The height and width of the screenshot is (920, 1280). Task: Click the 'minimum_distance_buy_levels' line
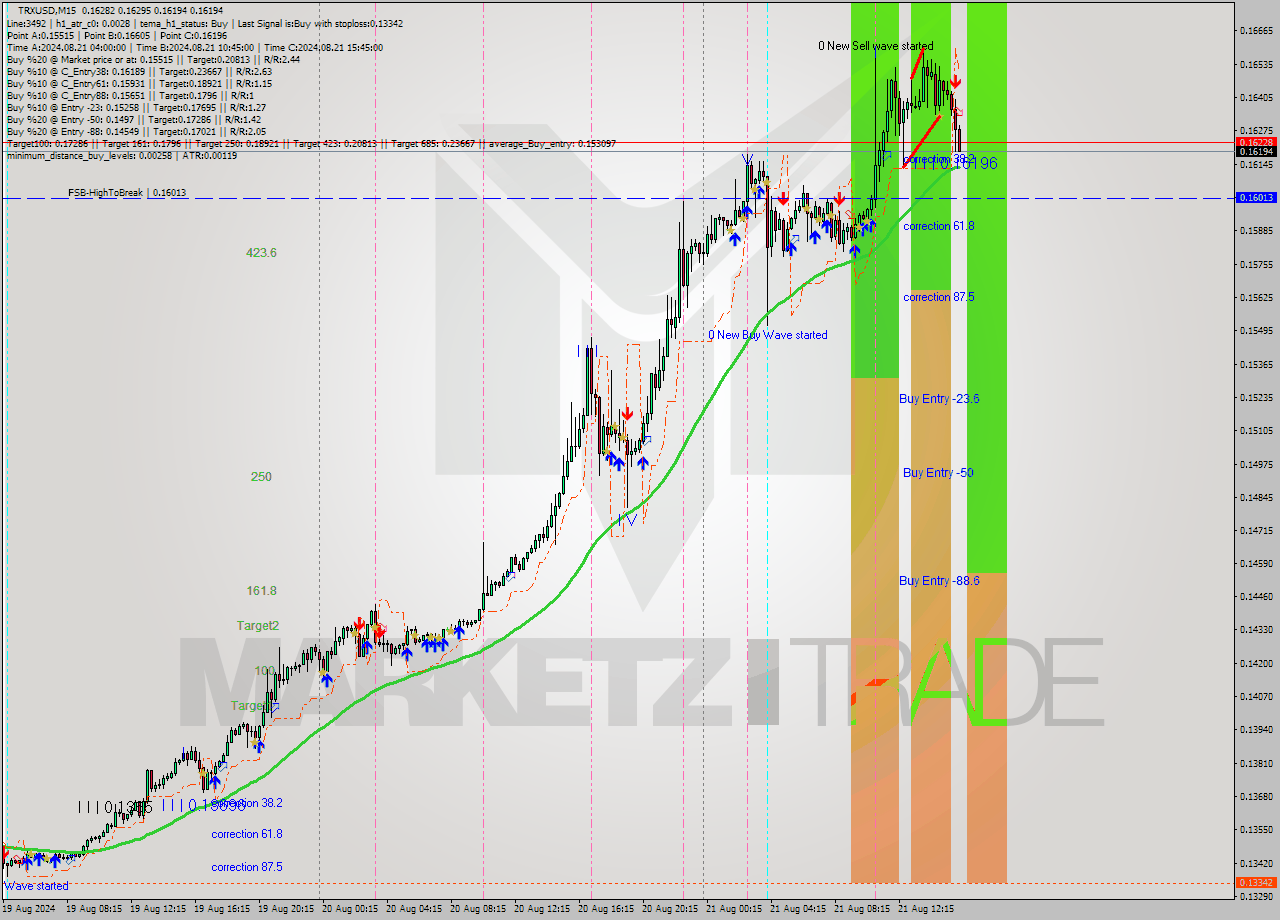pyautogui.click(x=121, y=155)
